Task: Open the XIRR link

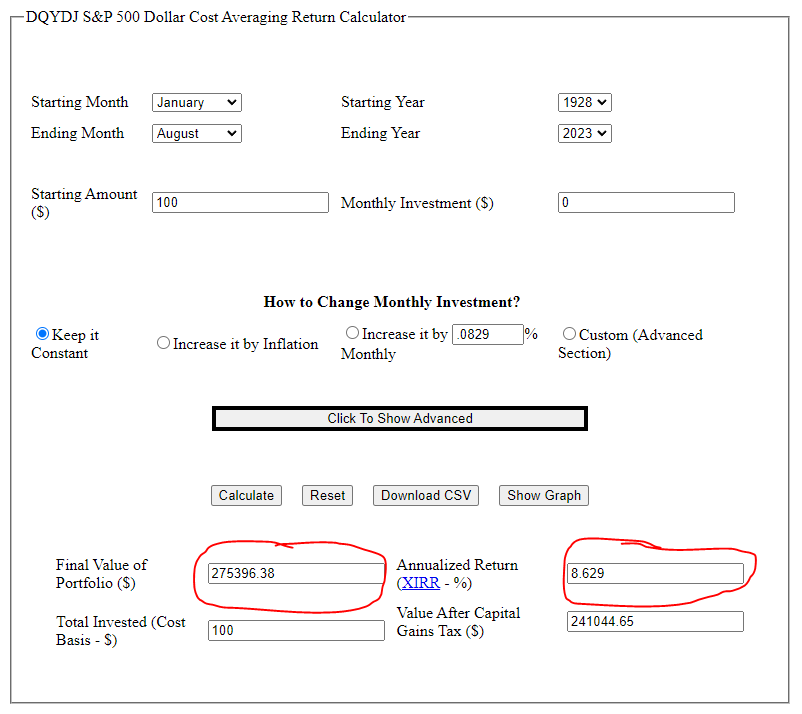Action: 420,583
